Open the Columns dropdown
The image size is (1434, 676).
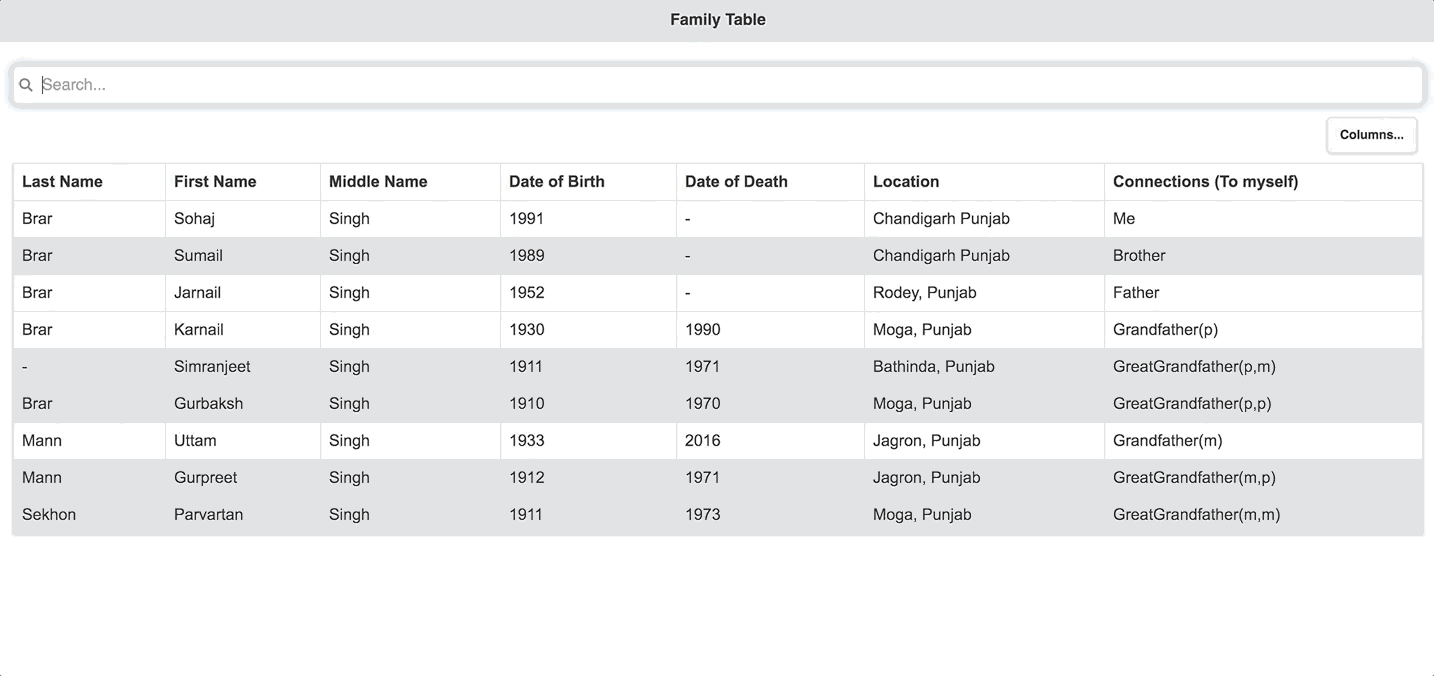(x=1371, y=135)
